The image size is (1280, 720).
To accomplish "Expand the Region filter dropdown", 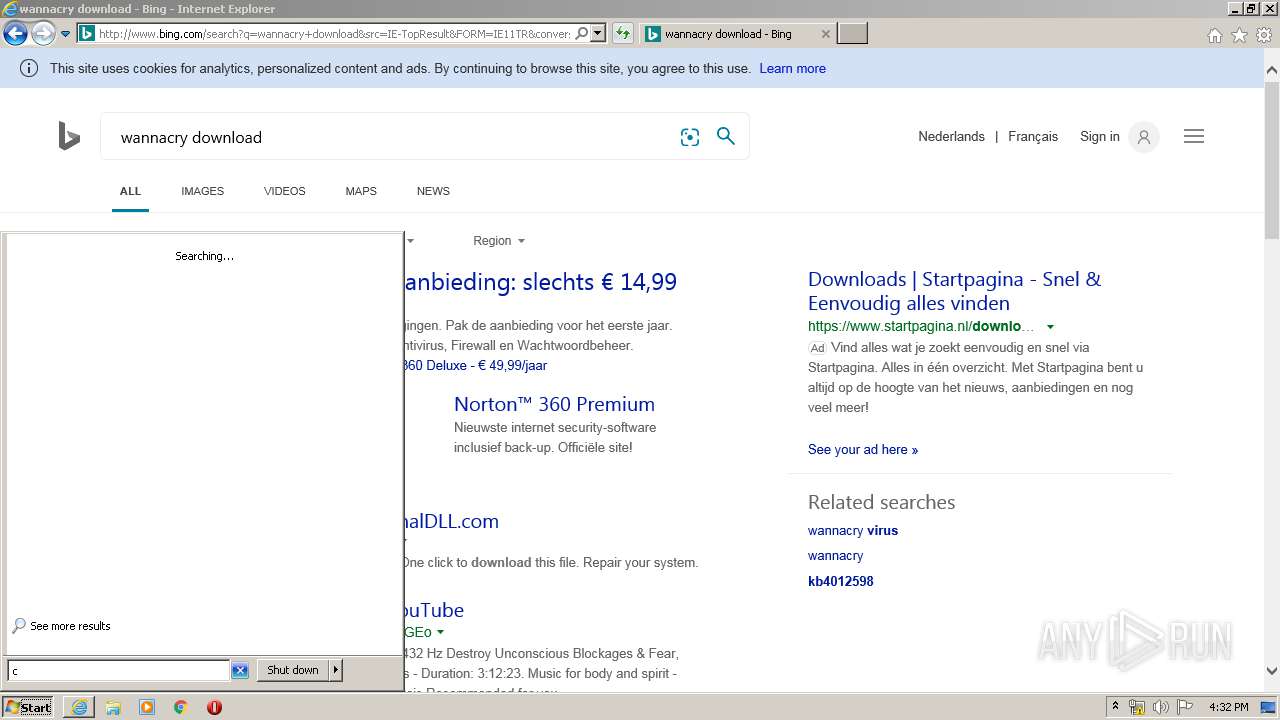I will tap(499, 241).
